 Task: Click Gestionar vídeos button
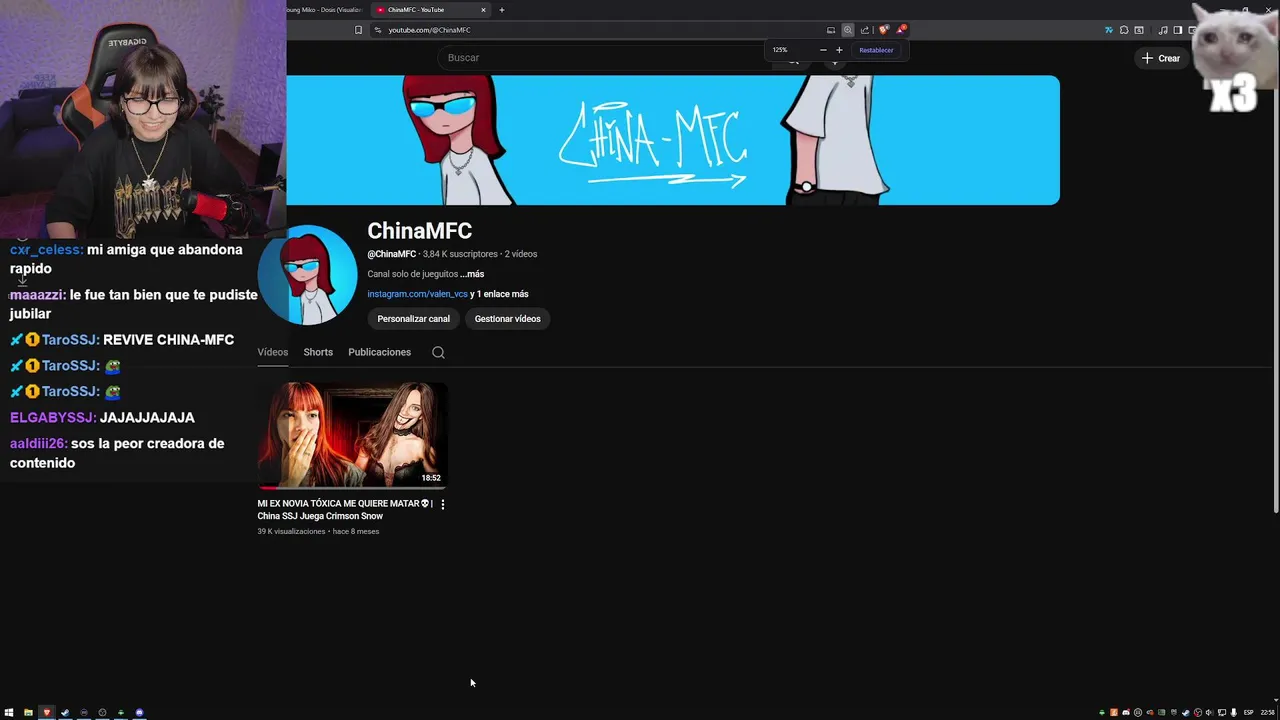coord(507,319)
